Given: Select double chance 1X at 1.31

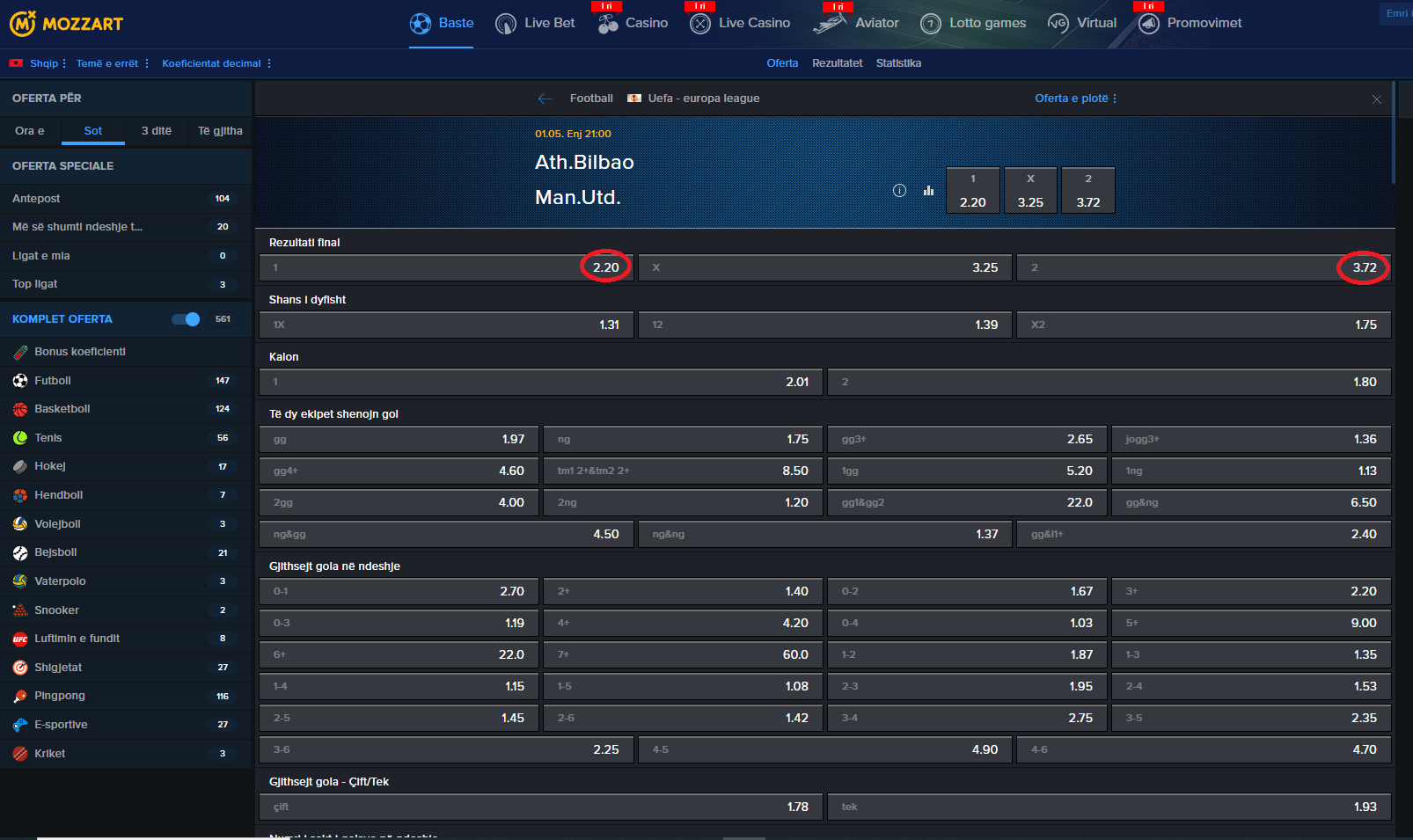Looking at the screenshot, I should click(446, 325).
